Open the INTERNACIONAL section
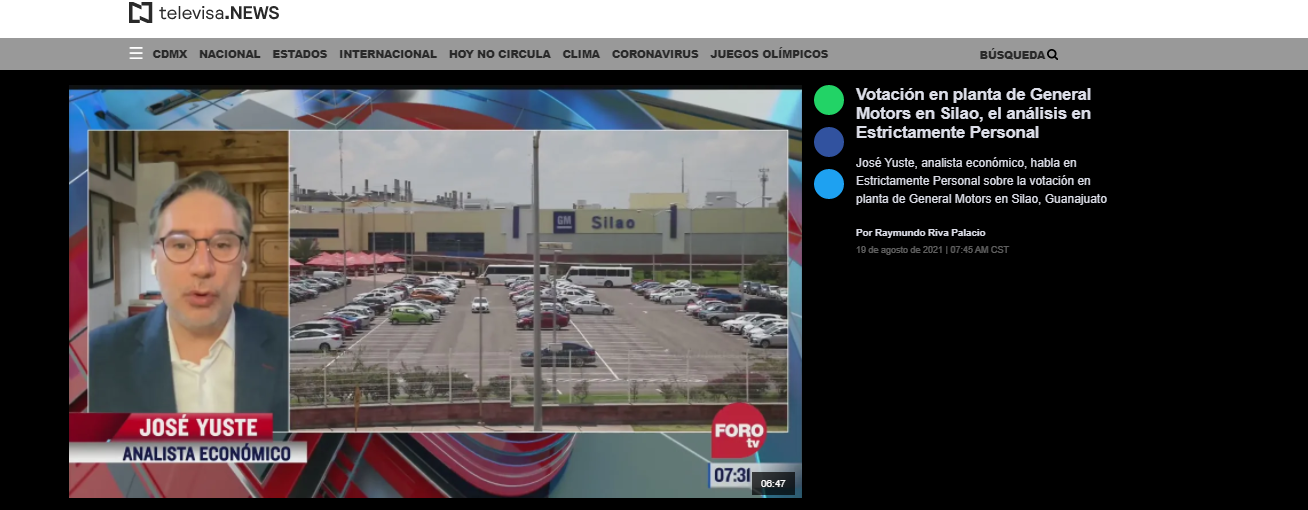 click(x=388, y=54)
